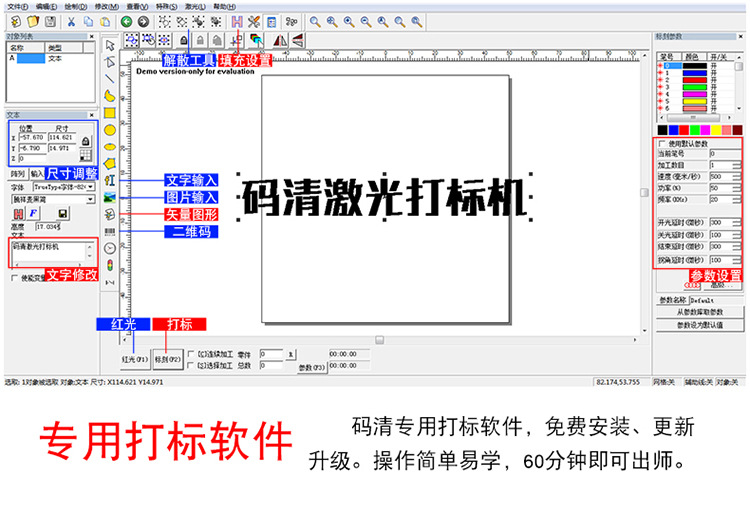Switch to the 阵列 tab
This screenshot has width=750, height=515.
click(18, 174)
